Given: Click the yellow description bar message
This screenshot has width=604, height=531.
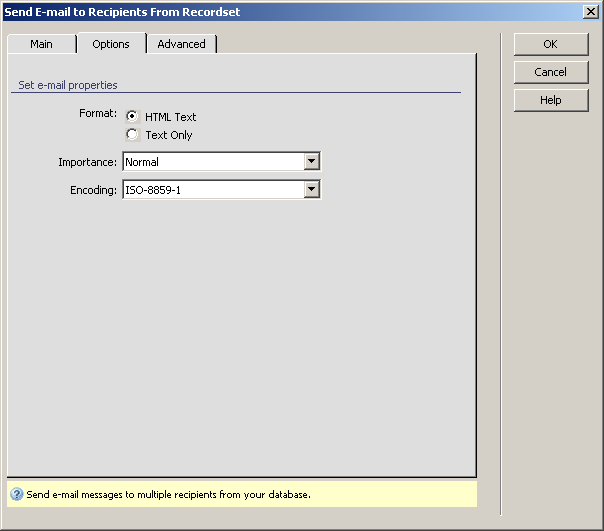Looking at the screenshot, I should click(x=168, y=494).
